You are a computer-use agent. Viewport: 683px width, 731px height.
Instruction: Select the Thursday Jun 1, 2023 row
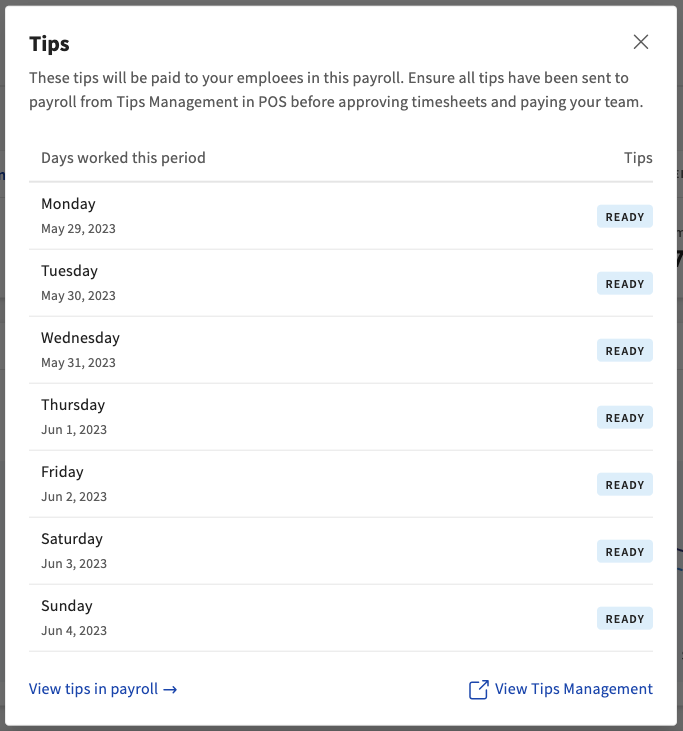pos(300,417)
